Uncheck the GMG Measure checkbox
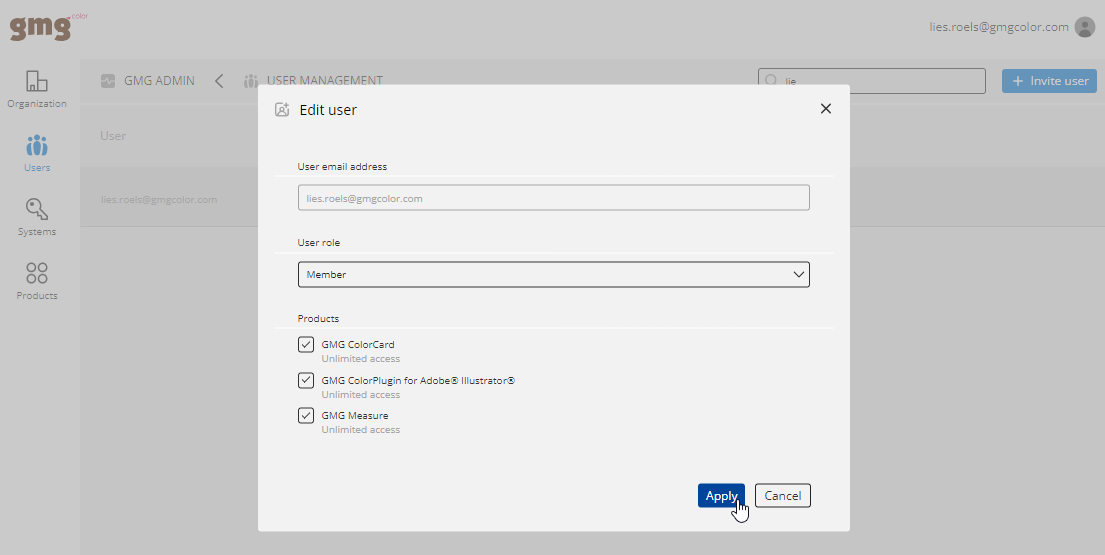This screenshot has height=555, width=1105. (306, 416)
